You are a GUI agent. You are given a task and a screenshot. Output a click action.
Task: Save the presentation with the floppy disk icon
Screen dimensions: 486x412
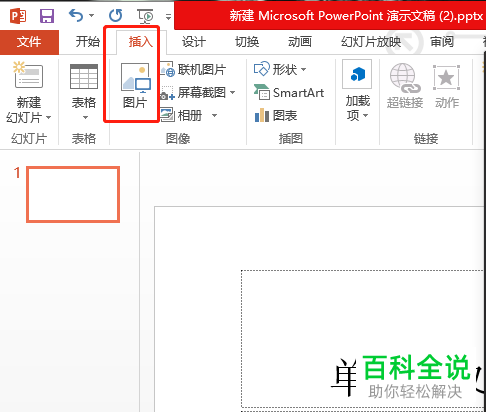[x=47, y=16]
